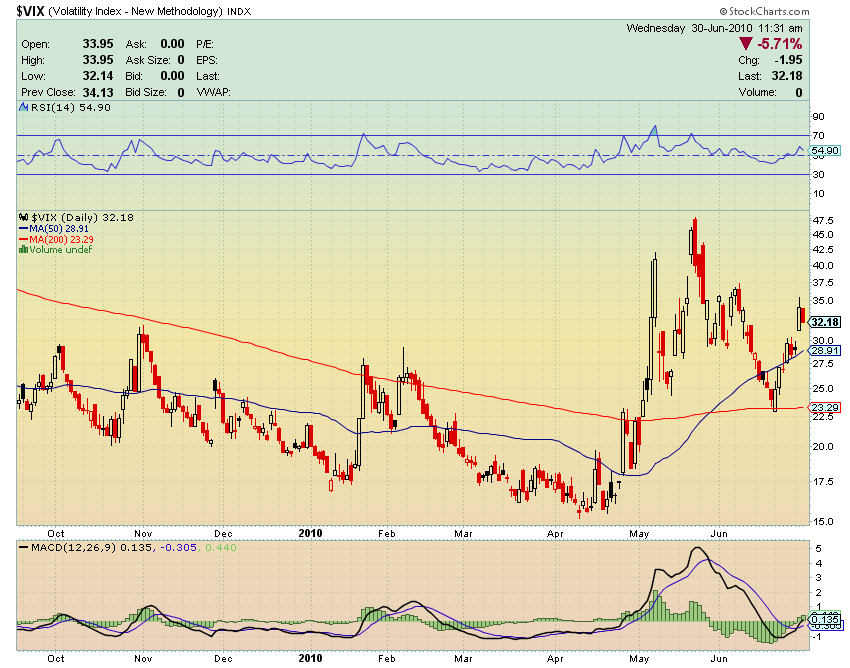Screen dimensions: 850x668
Task: Click the Chg value -1.95
Action: pyautogui.click(x=788, y=60)
